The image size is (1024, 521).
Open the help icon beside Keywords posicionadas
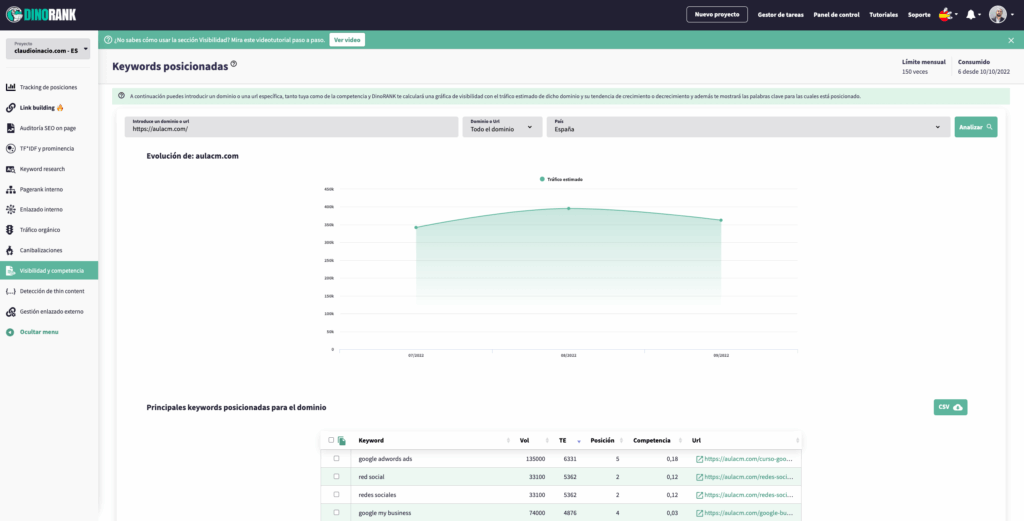point(234,64)
